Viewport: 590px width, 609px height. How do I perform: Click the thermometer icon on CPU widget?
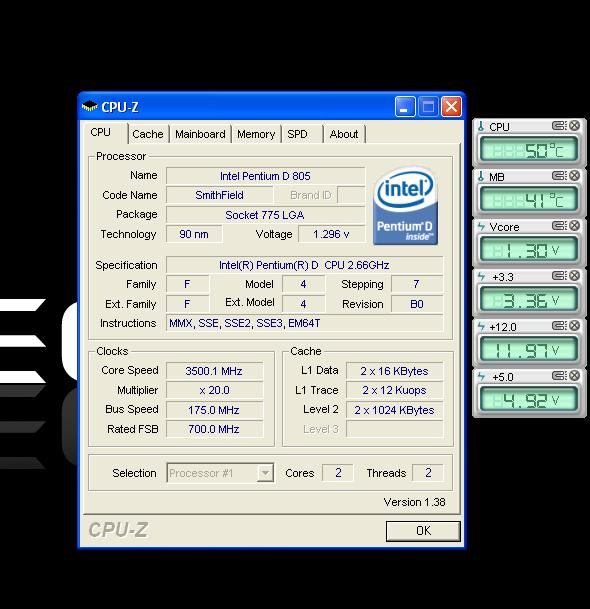(481, 126)
